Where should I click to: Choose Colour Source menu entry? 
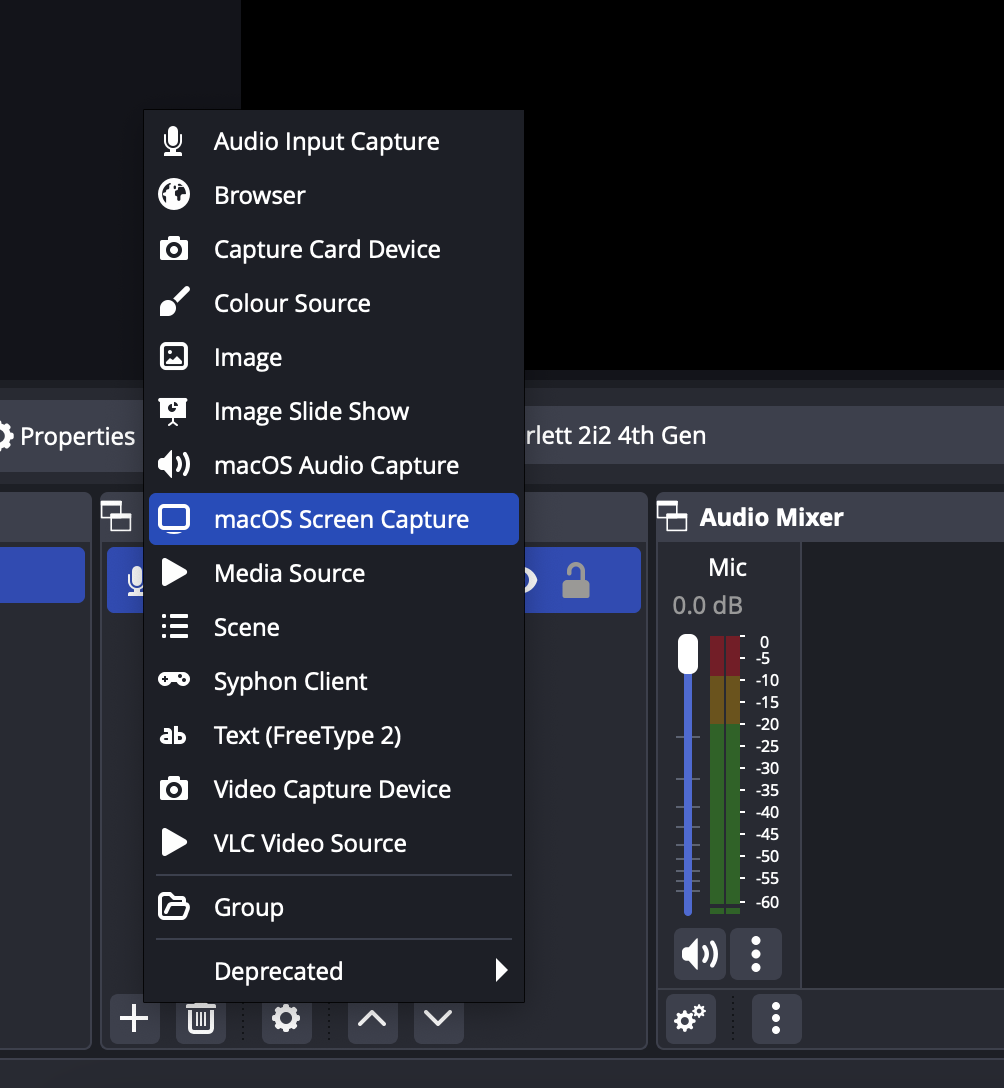pyautogui.click(x=334, y=303)
